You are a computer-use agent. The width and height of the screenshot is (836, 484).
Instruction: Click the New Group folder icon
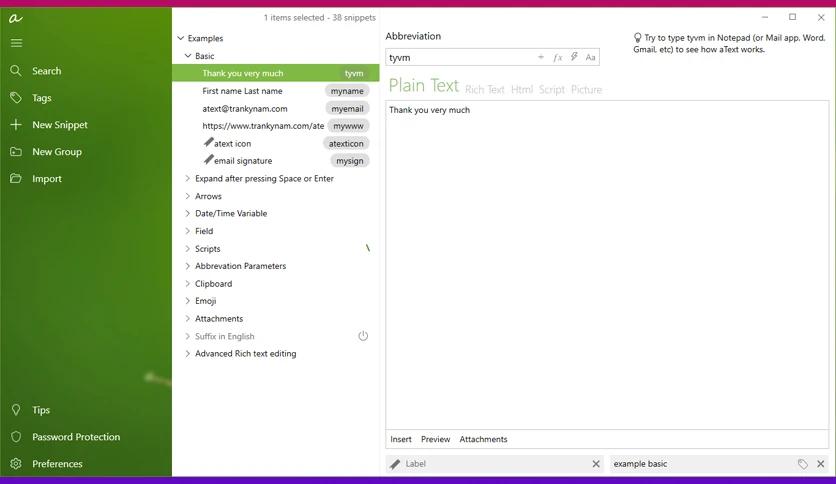click(16, 151)
